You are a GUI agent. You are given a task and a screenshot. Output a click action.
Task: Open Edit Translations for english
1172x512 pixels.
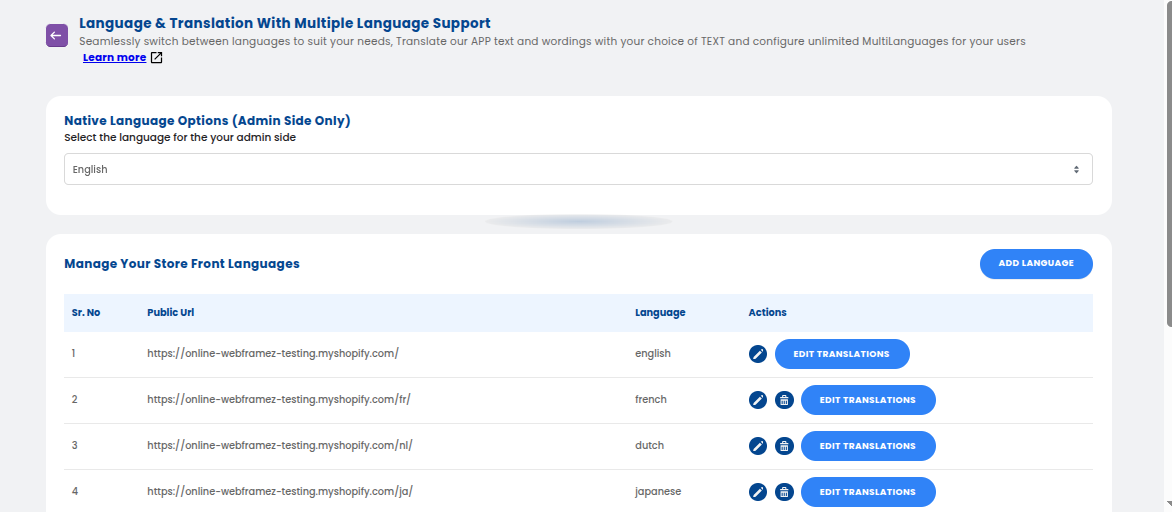(x=841, y=354)
